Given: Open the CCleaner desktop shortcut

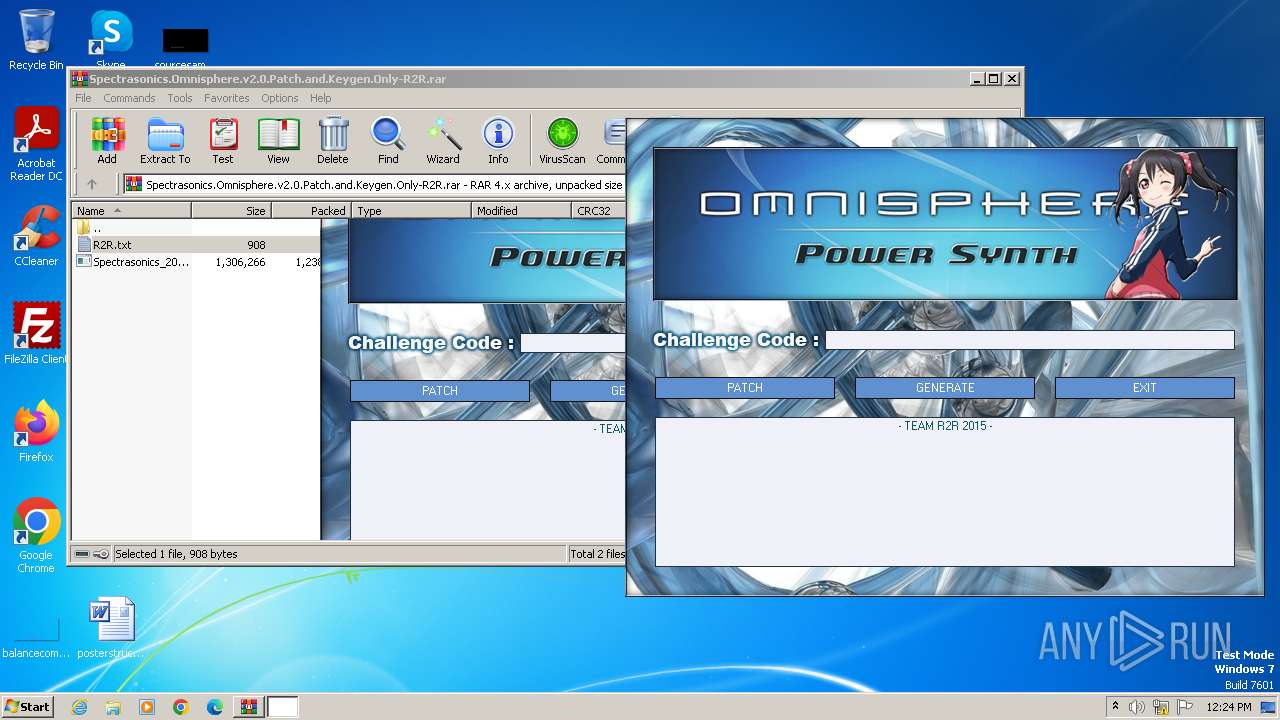Looking at the screenshot, I should (x=36, y=237).
